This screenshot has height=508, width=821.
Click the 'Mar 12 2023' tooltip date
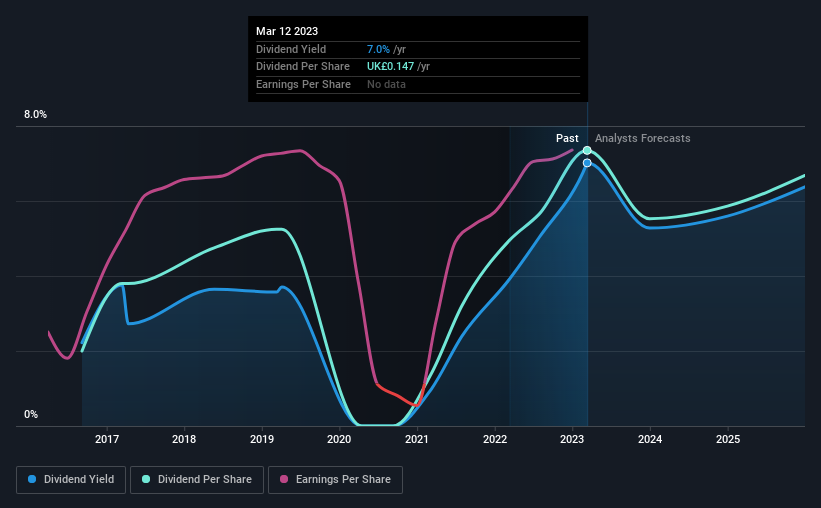click(x=287, y=31)
